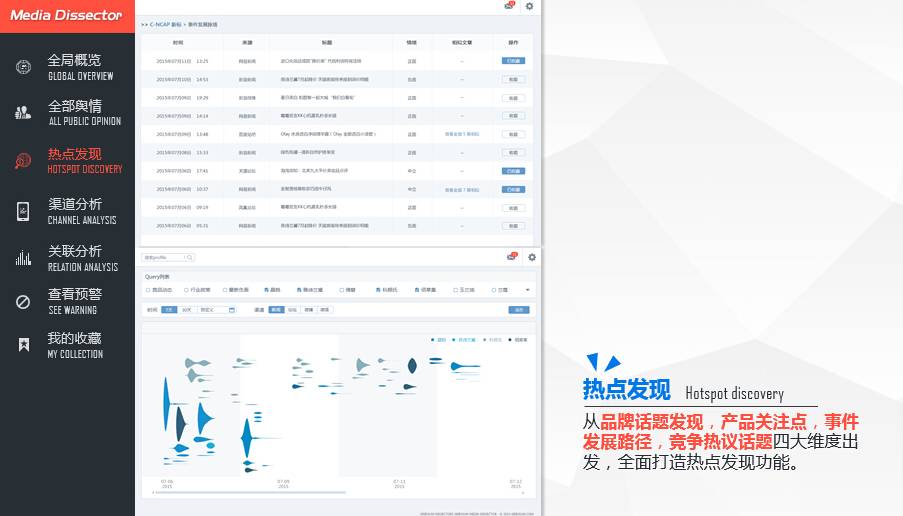Viewport: 903px width, 516px height.
Task: Click the magnifier icon in the search box
Action: click(x=189, y=257)
